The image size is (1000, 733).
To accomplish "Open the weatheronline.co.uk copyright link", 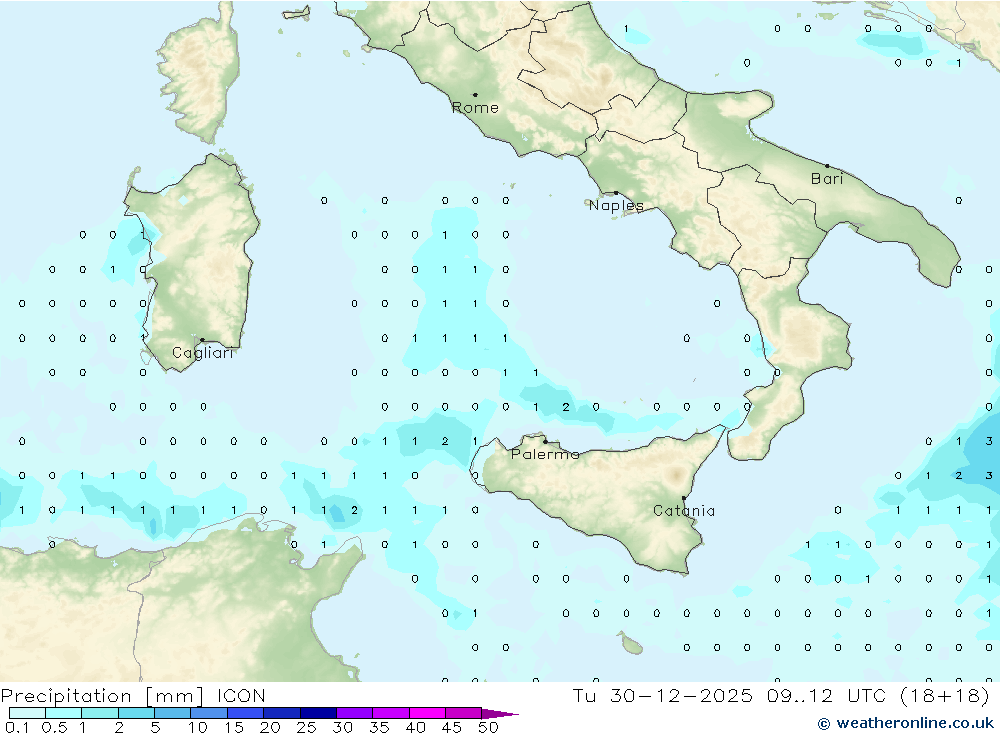I will (x=906, y=723).
